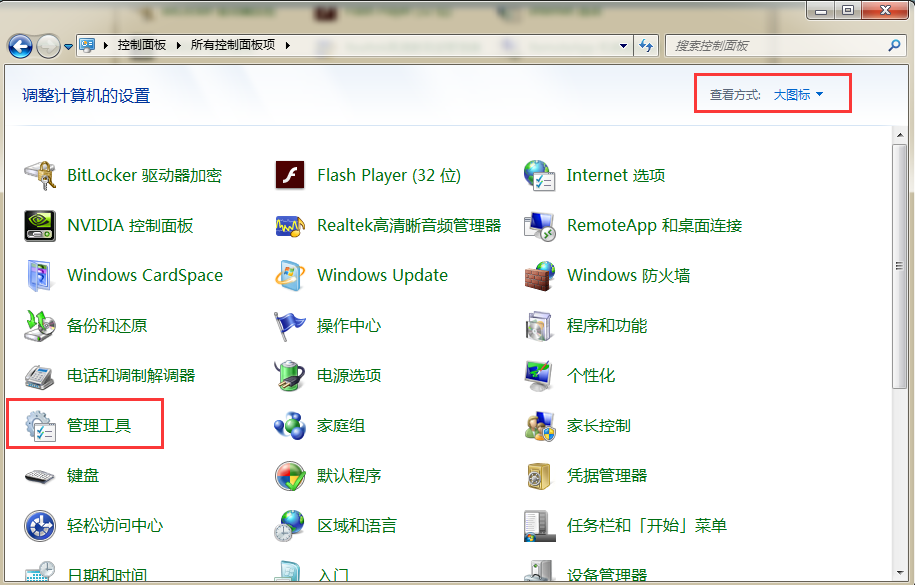Click the Flash Player (32 位) icon
915x585 pixels.
coord(289,175)
